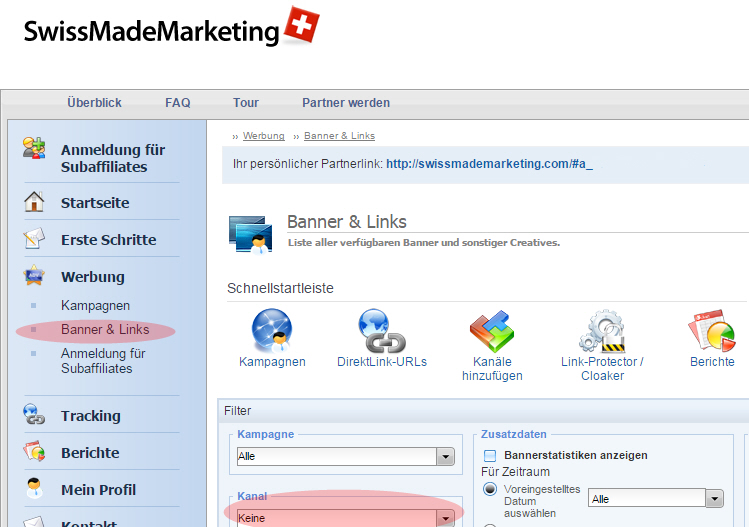This screenshot has width=749, height=527.
Task: Click the Kontakt envelope icon in sidebar
Action: [34, 521]
